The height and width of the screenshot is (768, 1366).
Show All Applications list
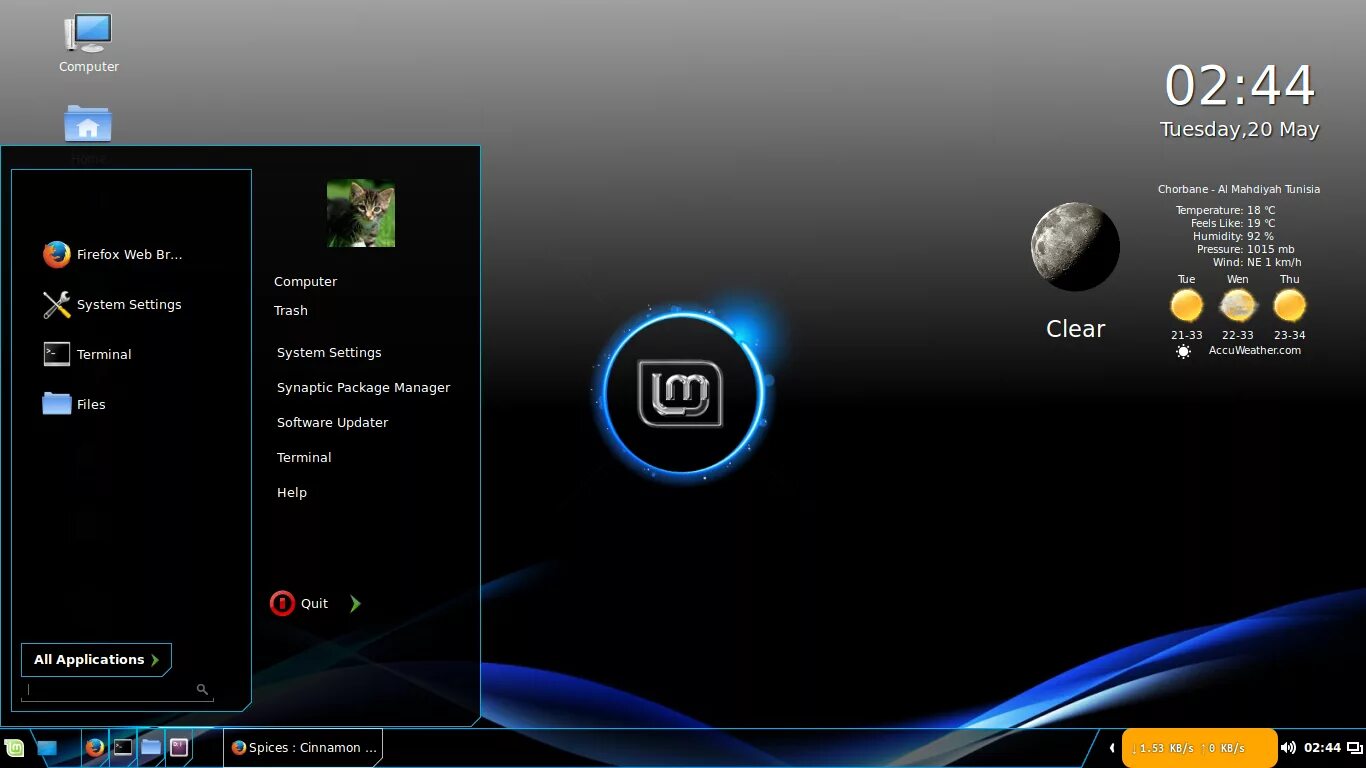pos(96,659)
